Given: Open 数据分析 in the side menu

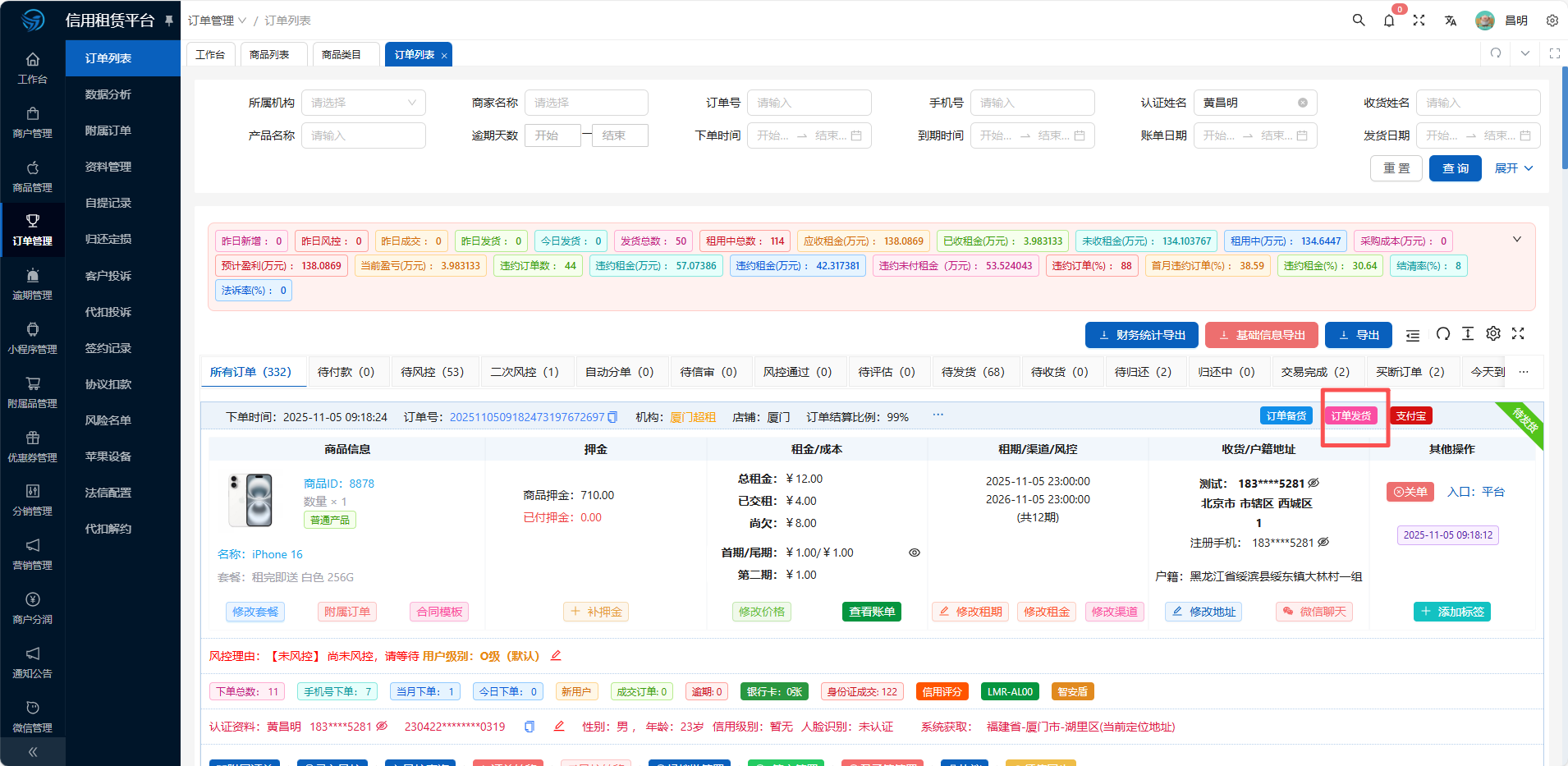Looking at the screenshot, I should (x=108, y=94).
